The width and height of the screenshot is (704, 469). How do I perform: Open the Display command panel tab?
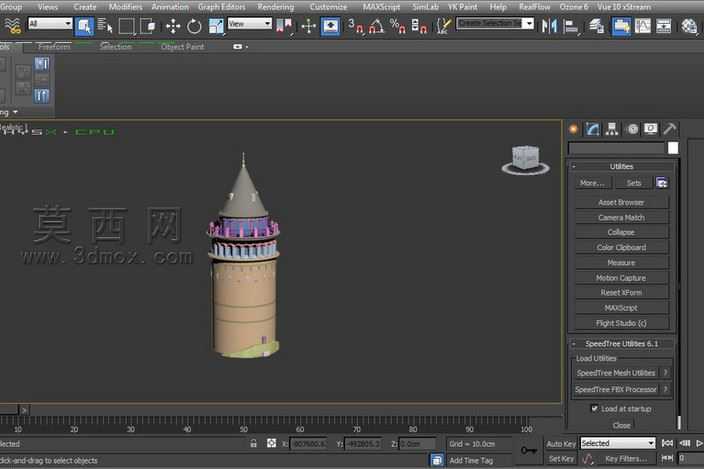651,129
